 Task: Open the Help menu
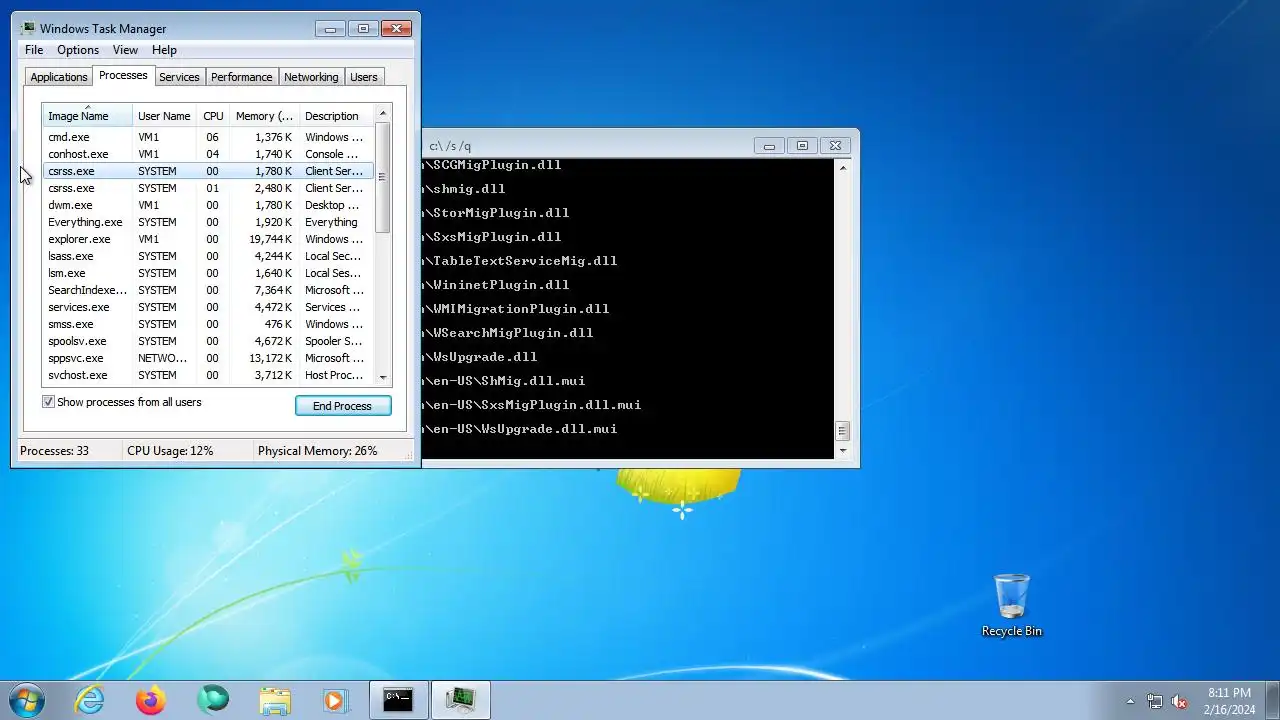(164, 50)
